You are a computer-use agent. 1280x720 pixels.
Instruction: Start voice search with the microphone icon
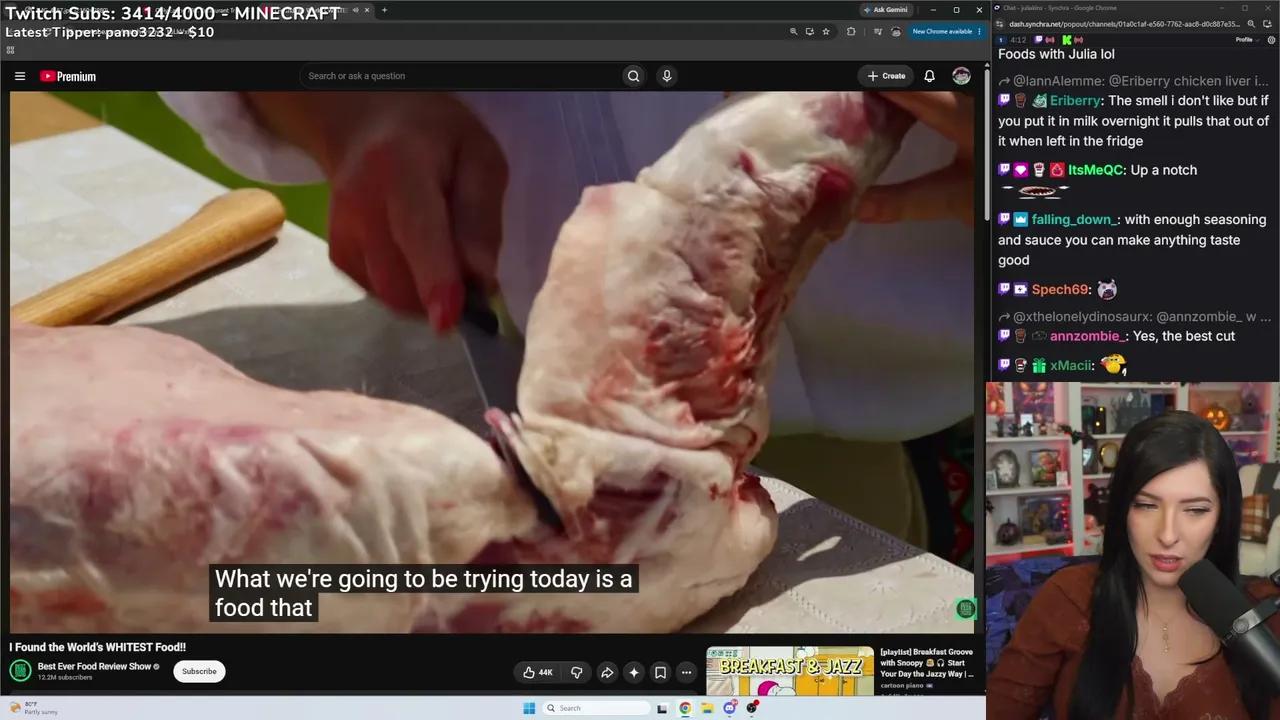[667, 76]
